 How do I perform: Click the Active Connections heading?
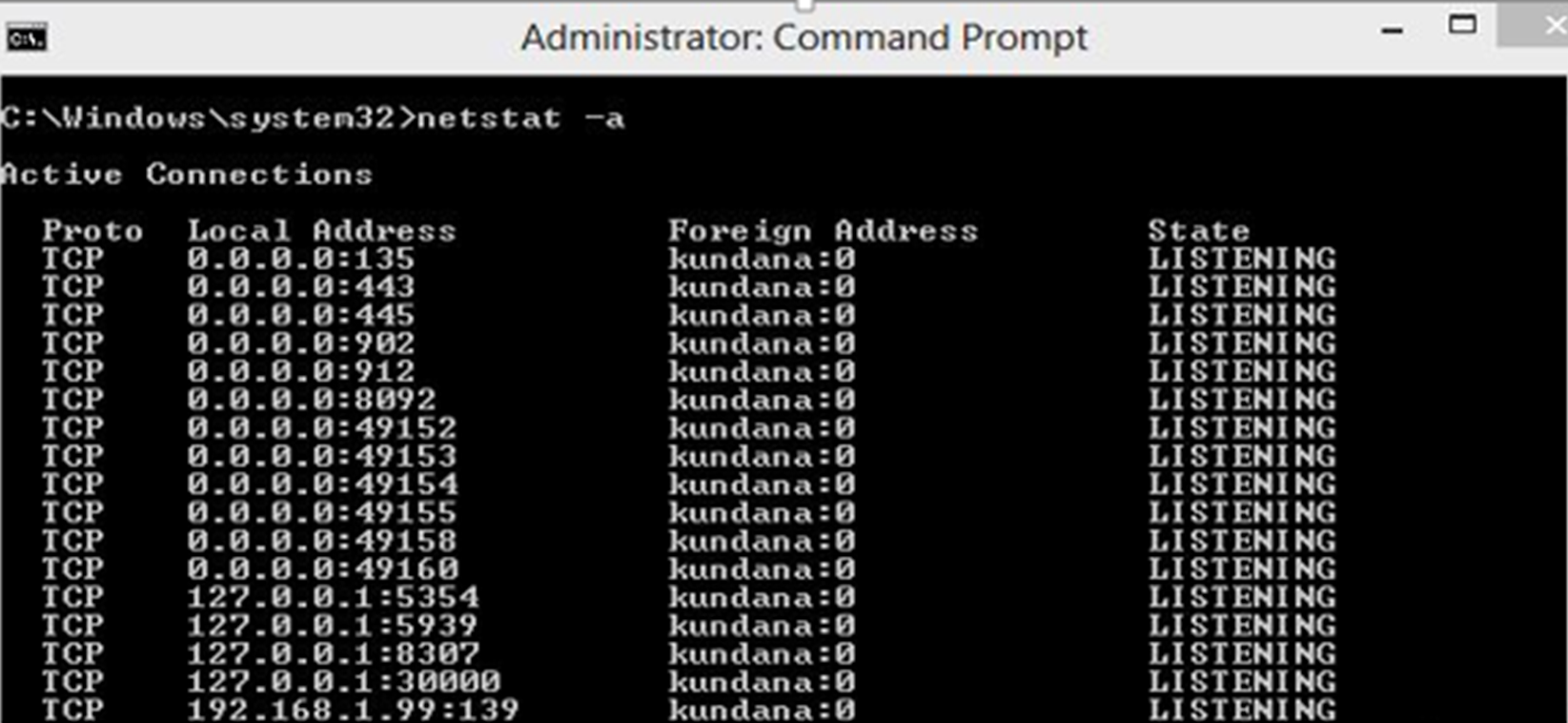[x=187, y=175]
